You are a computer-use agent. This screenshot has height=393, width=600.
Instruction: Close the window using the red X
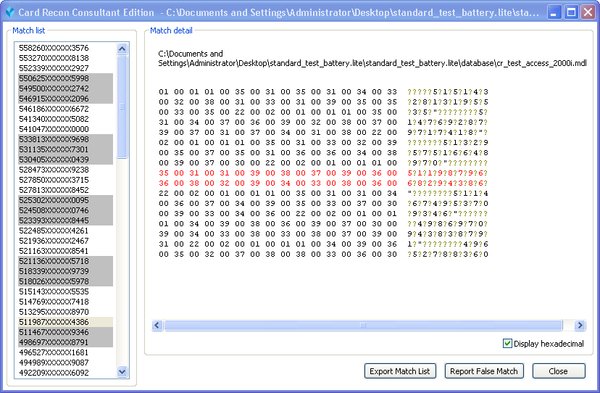[x=589, y=13]
